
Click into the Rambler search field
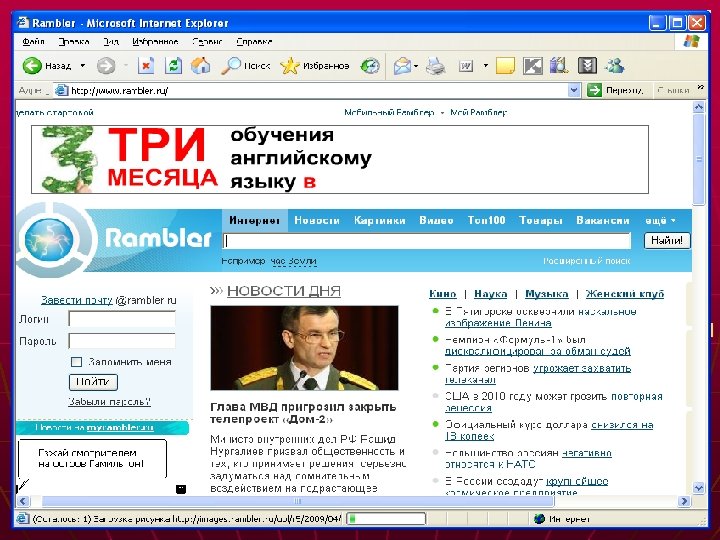pos(427,241)
